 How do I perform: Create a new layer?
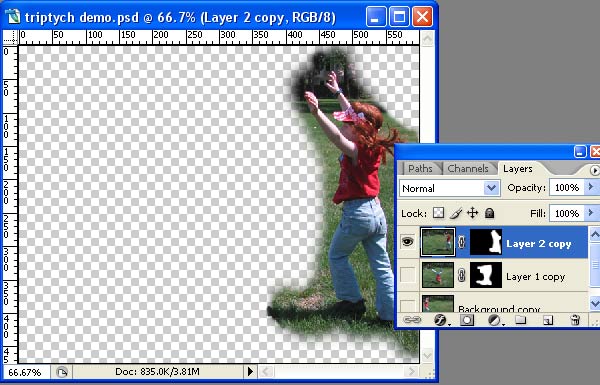pos(548,320)
